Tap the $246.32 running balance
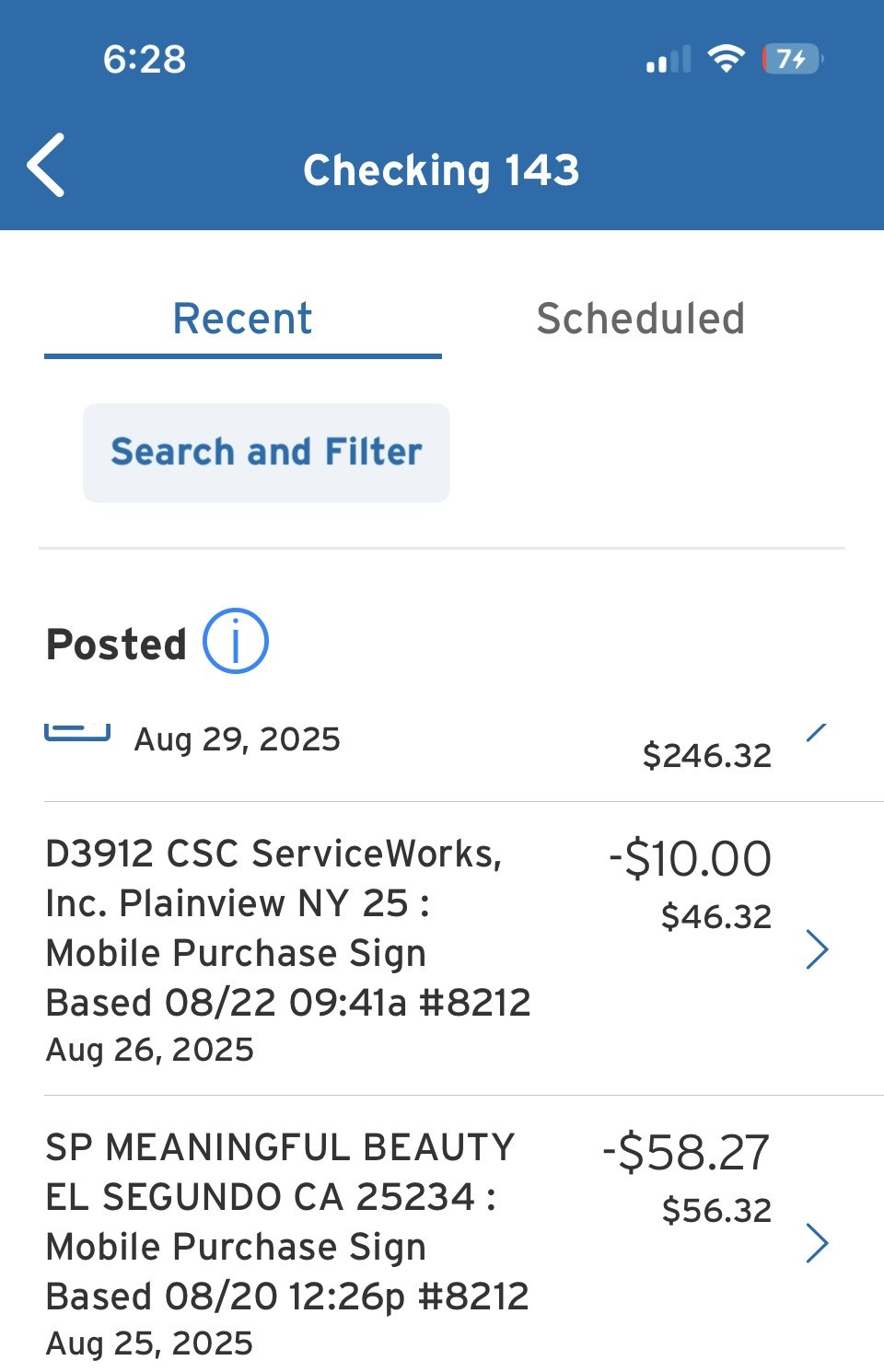Screen dimensions: 884x1372 [x=706, y=756]
